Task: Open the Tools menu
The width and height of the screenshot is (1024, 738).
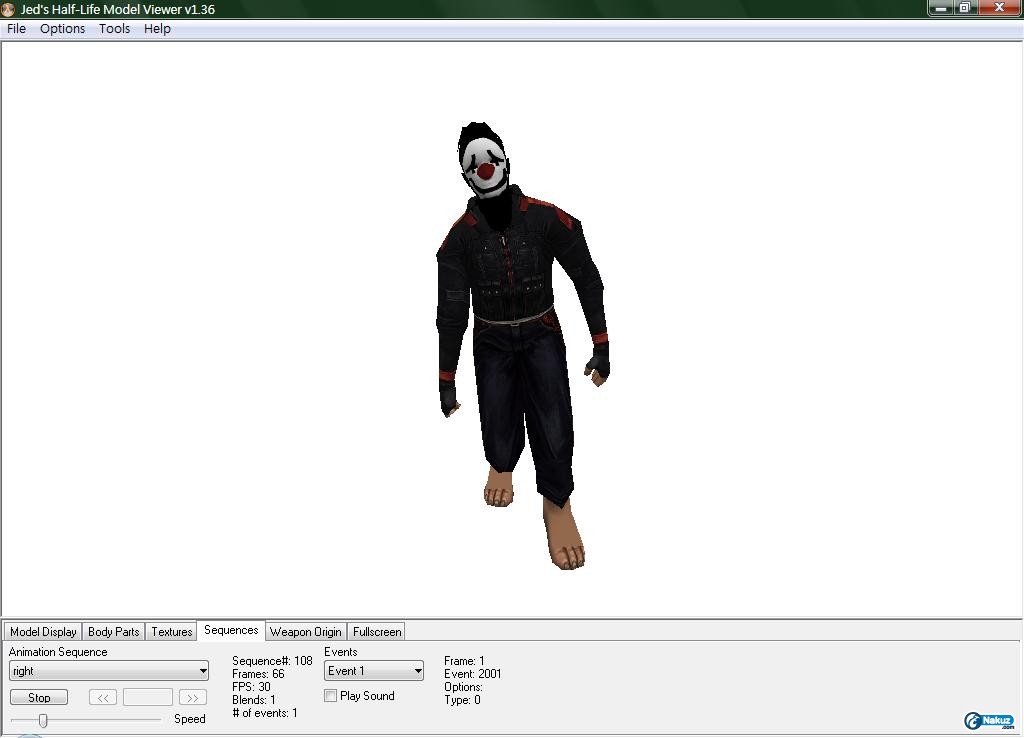Action: click(x=114, y=29)
